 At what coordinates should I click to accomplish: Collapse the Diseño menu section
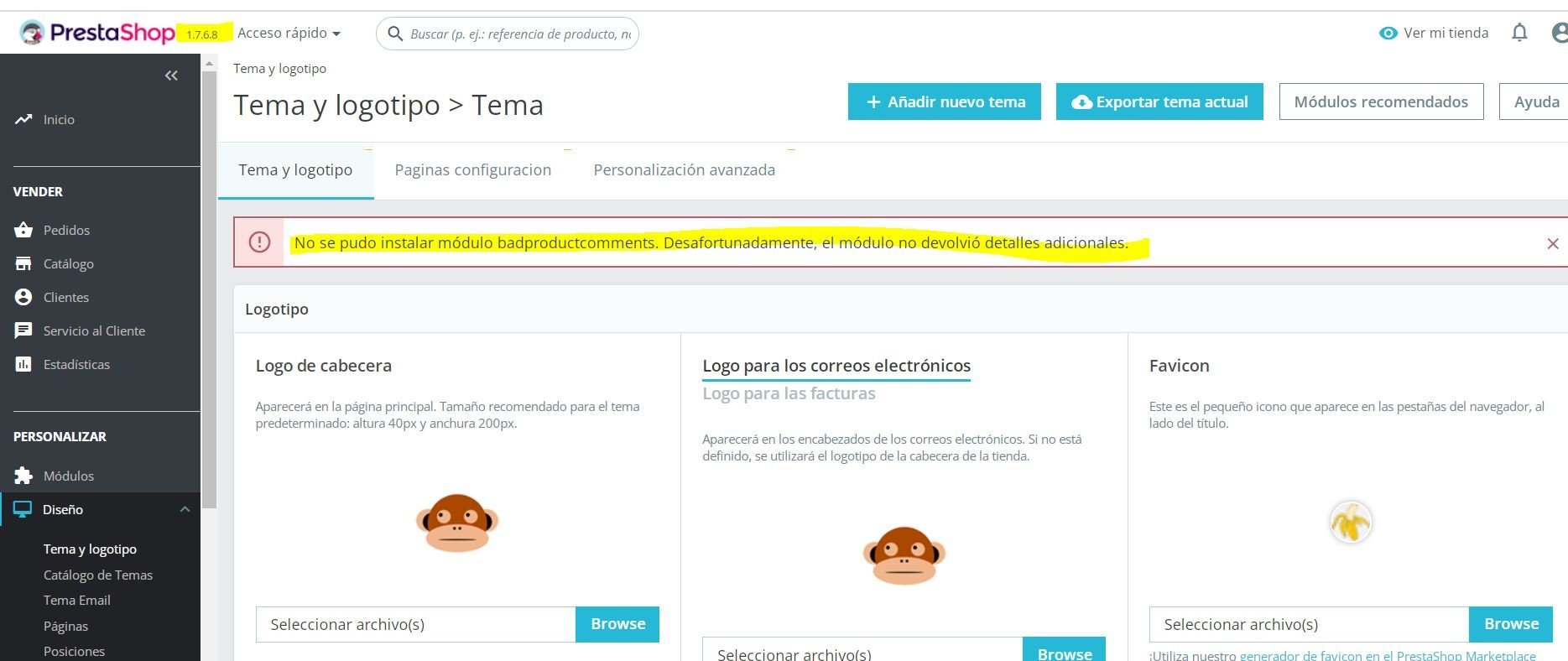tap(185, 509)
